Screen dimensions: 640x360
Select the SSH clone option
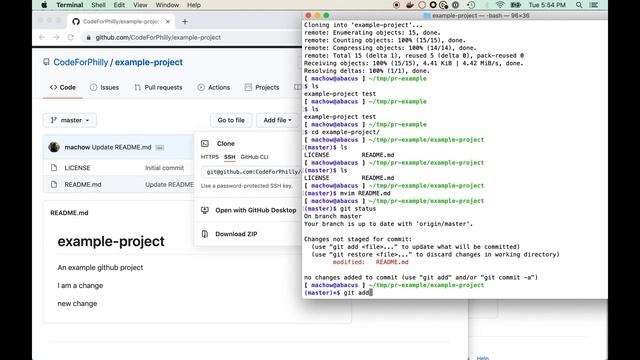point(229,157)
